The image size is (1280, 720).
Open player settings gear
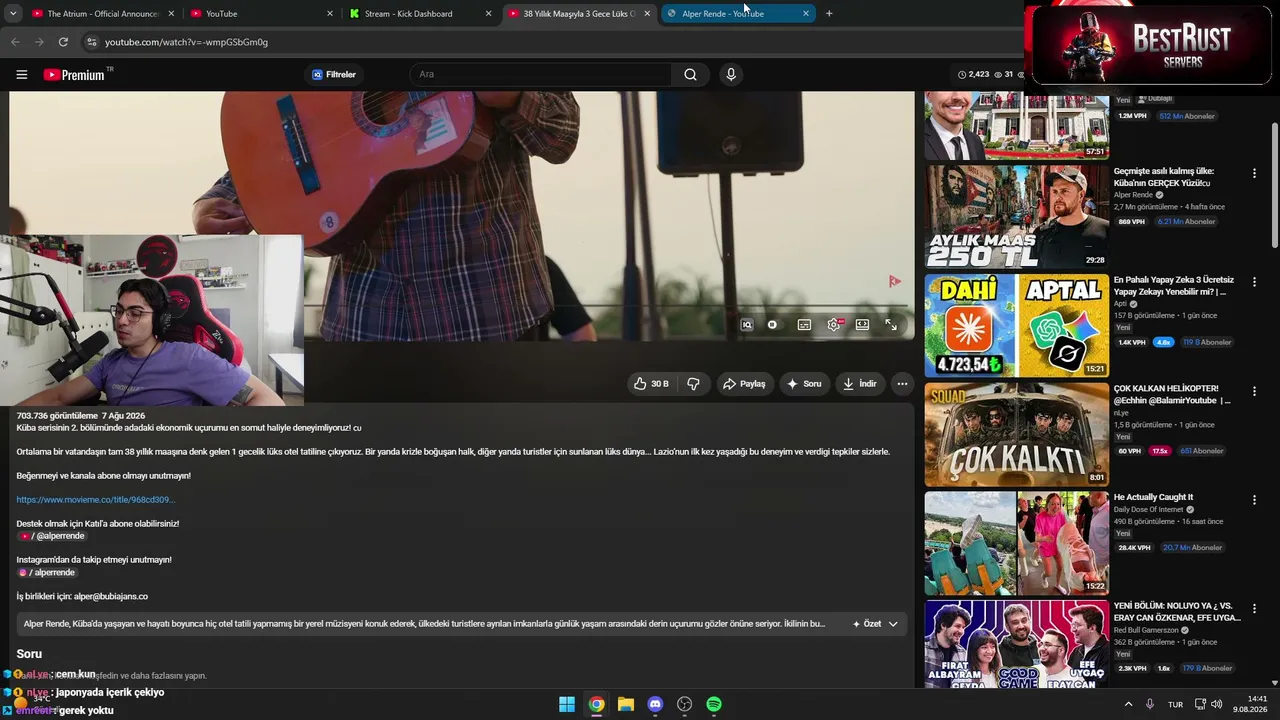(x=834, y=325)
